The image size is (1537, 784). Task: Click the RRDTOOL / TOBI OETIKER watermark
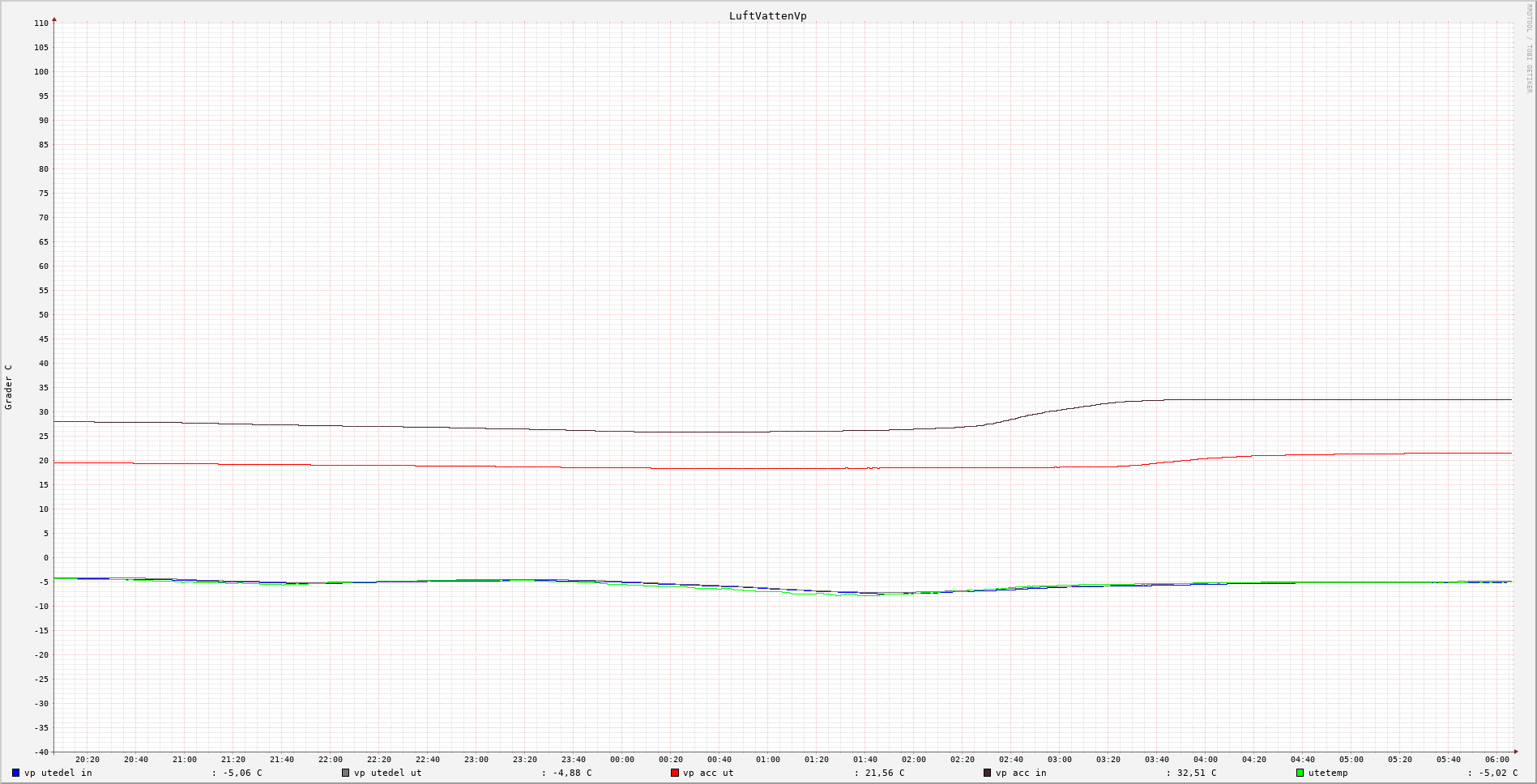[1529, 49]
